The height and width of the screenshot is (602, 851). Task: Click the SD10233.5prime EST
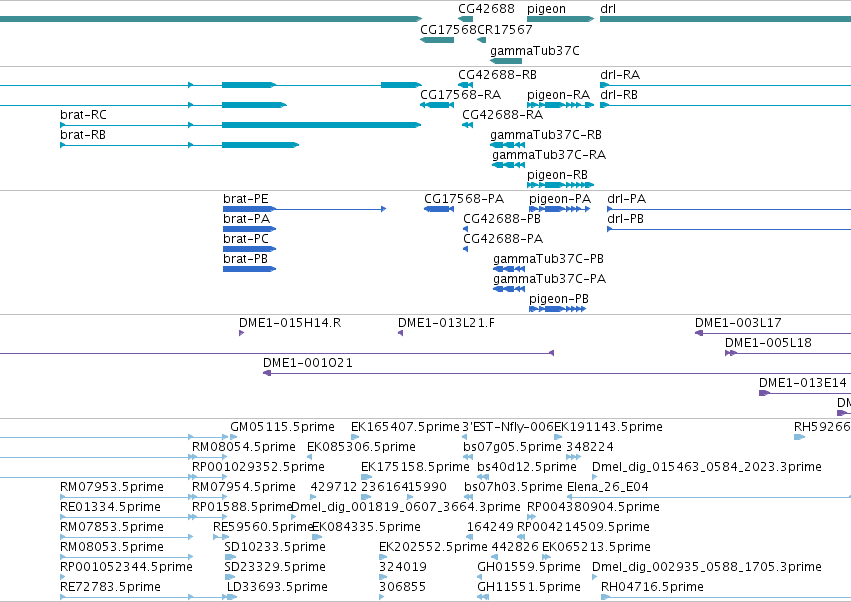coord(230,557)
